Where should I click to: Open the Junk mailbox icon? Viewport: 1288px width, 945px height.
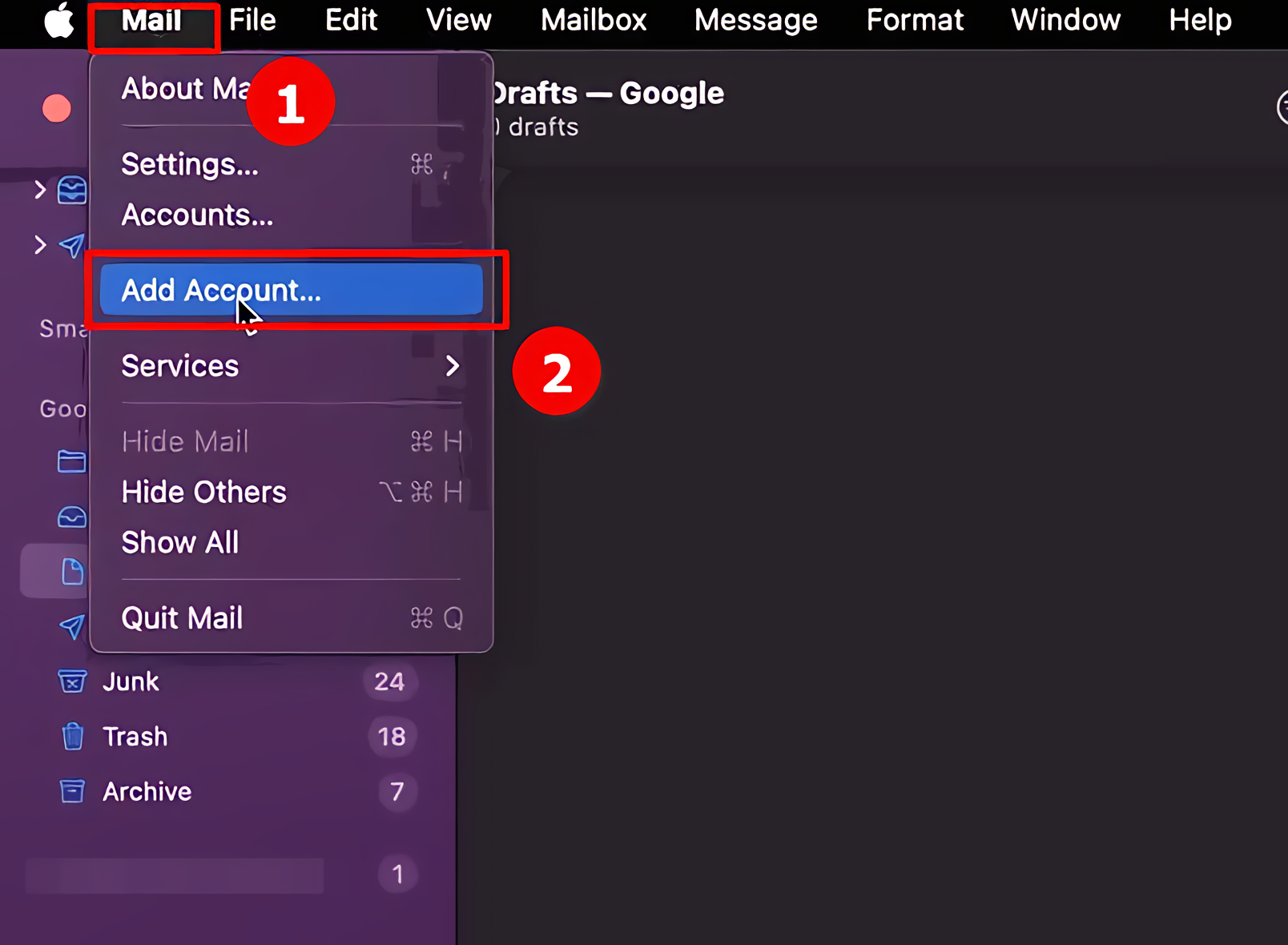coord(73,682)
